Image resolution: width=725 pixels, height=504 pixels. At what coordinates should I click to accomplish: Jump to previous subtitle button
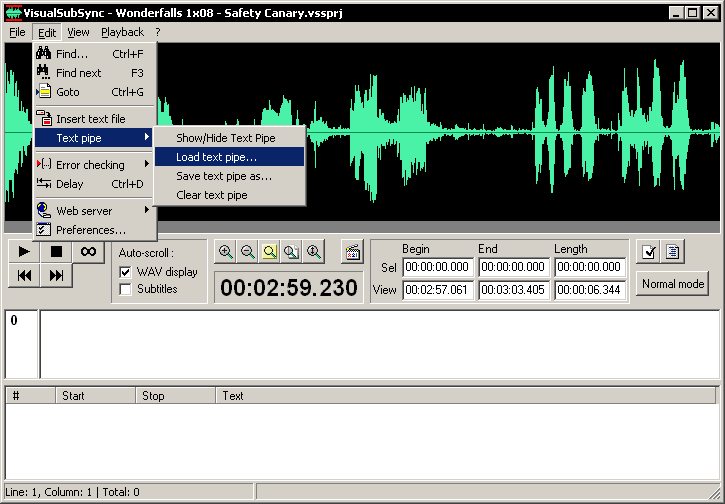(24, 275)
